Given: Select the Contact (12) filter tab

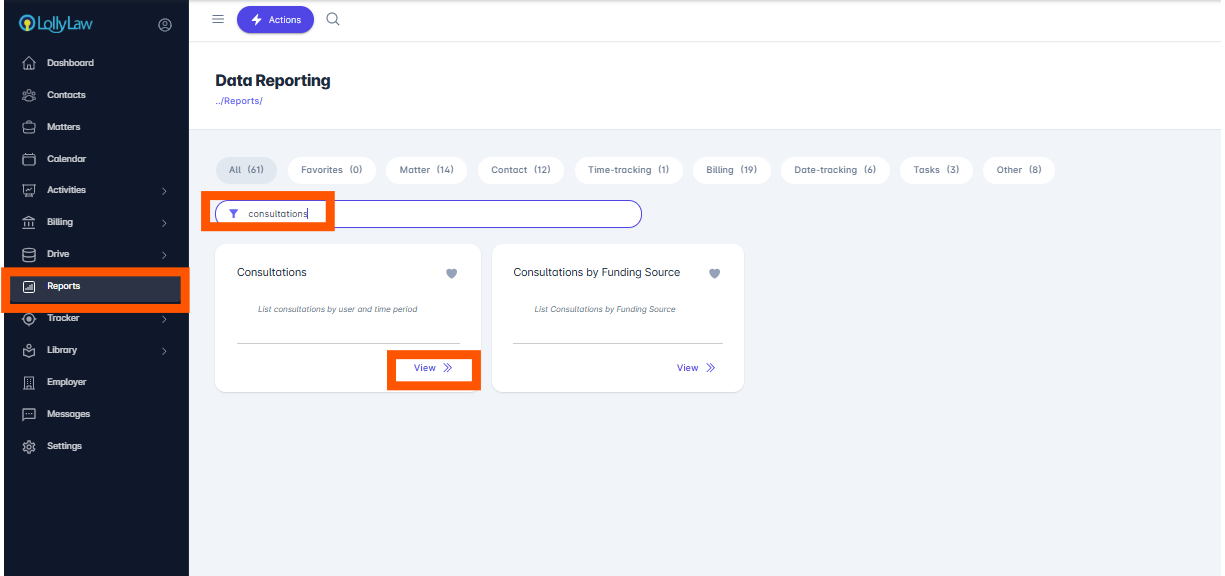Looking at the screenshot, I should tap(521, 170).
